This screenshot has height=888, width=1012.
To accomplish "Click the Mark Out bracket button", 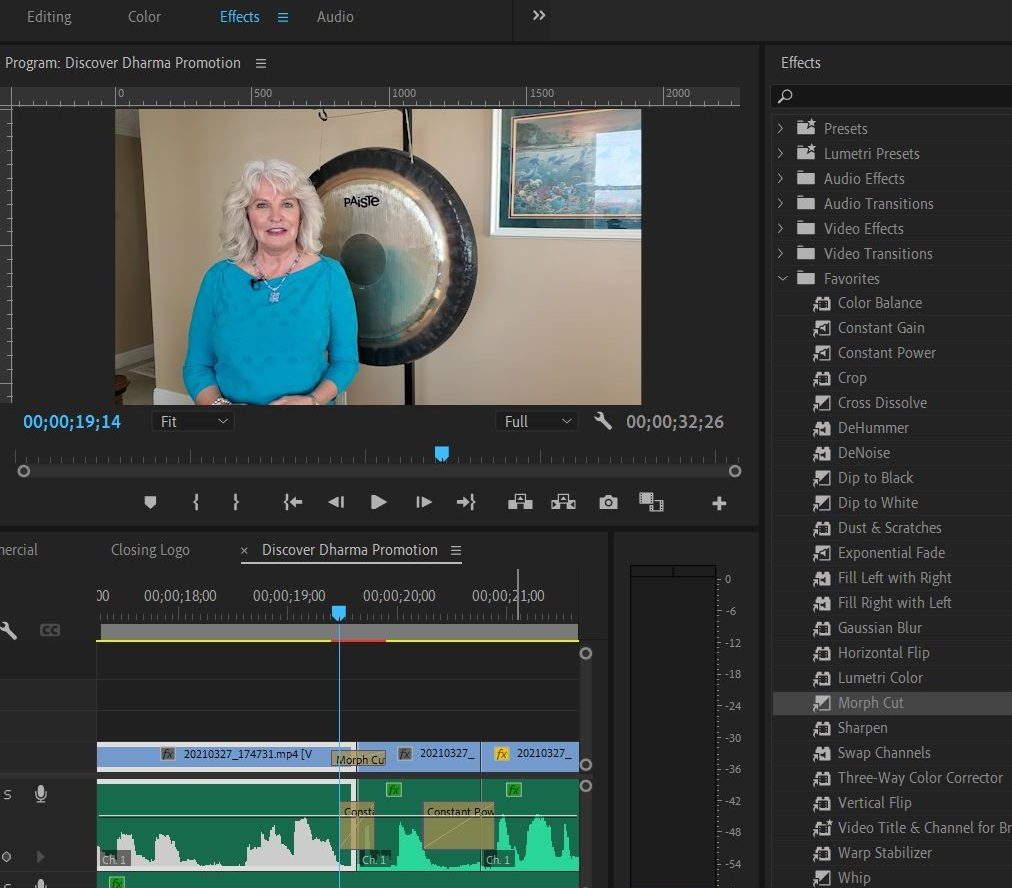I will (236, 502).
